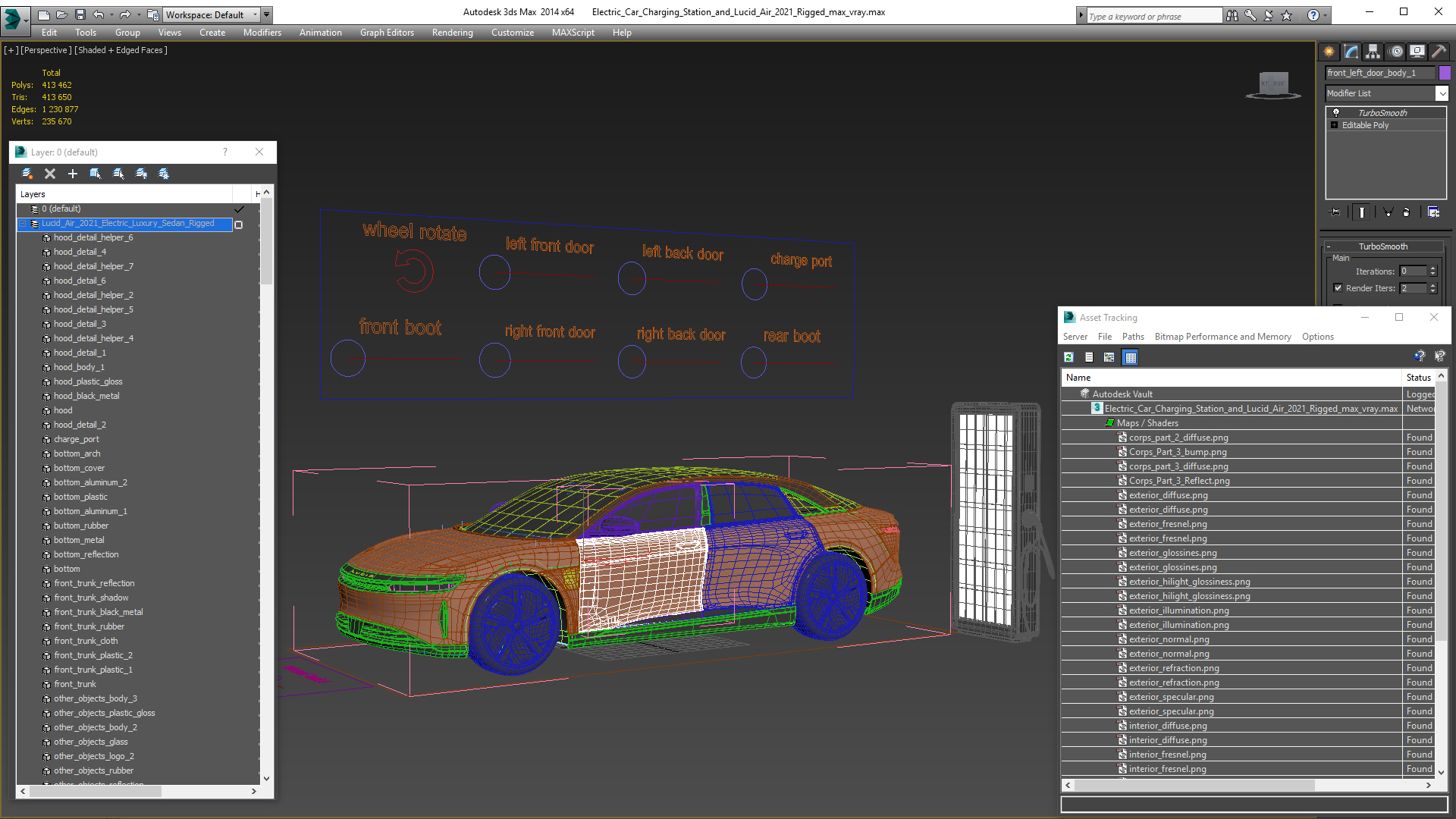Select the hood_body_1 layer item

(79, 367)
